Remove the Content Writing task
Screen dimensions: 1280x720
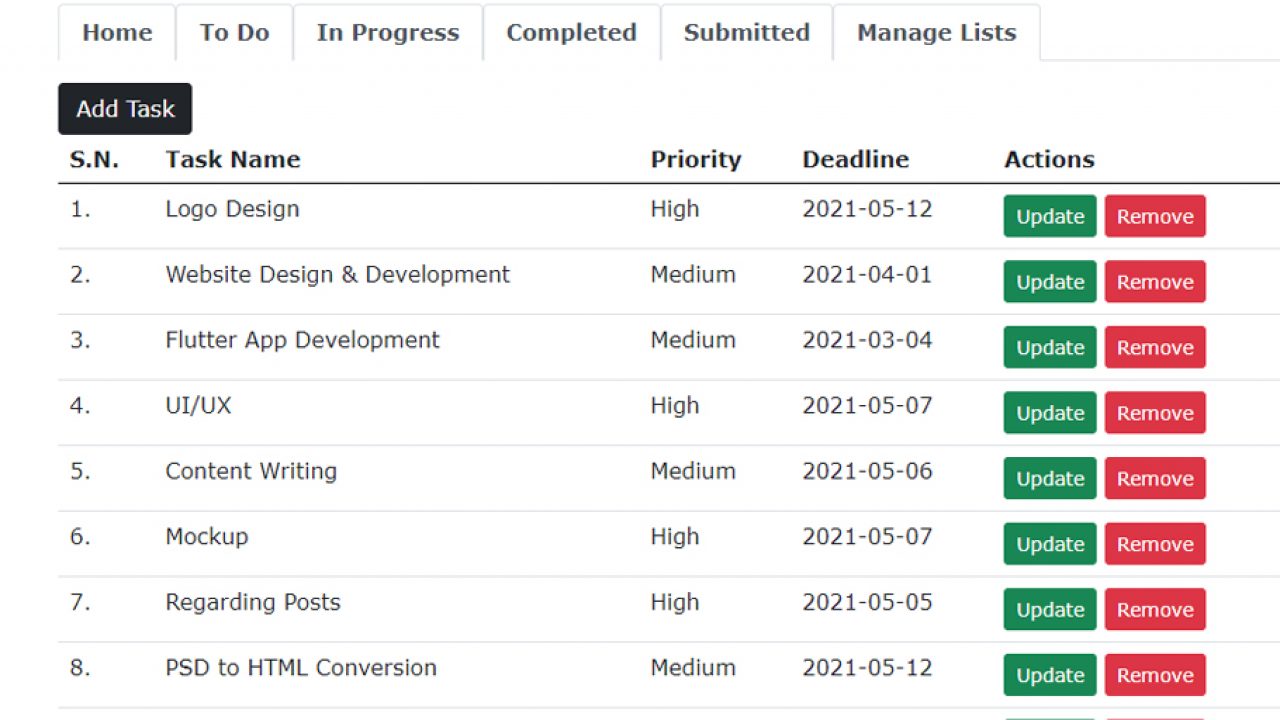click(1155, 478)
